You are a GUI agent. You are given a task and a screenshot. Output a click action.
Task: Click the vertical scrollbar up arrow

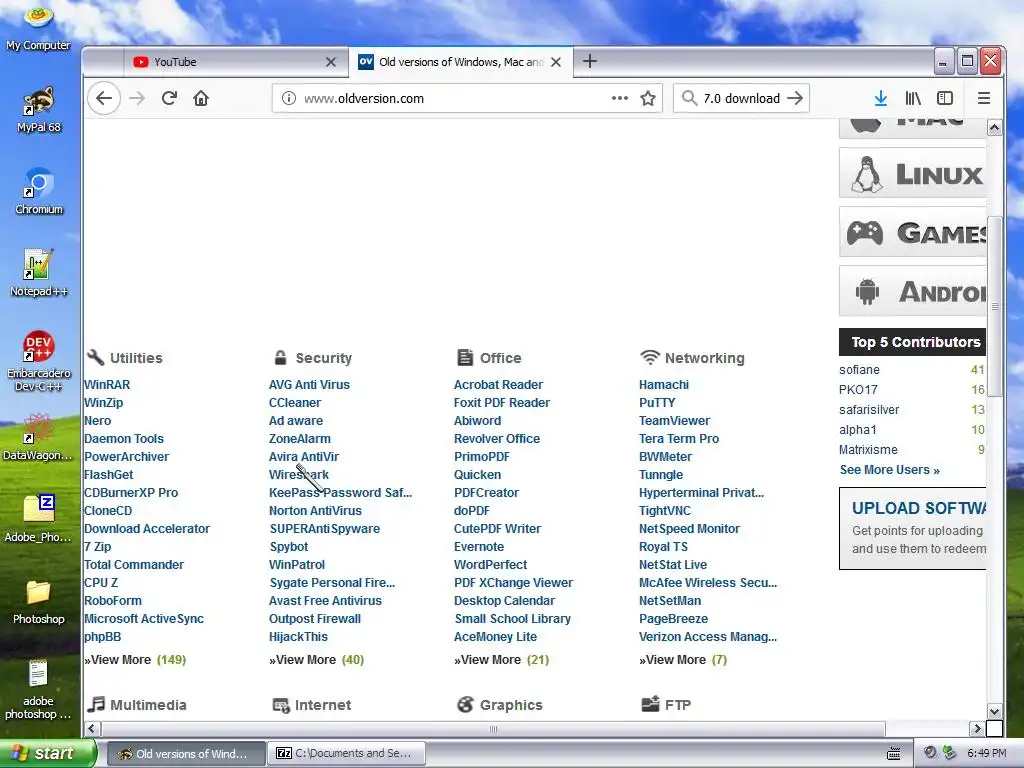click(x=994, y=128)
